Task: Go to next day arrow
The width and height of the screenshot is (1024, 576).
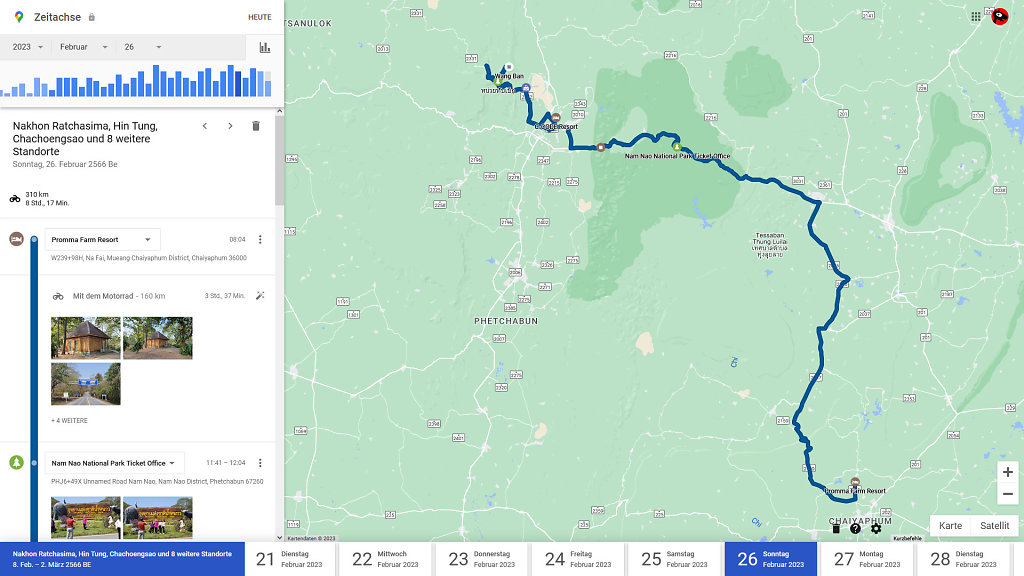Action: click(x=230, y=126)
